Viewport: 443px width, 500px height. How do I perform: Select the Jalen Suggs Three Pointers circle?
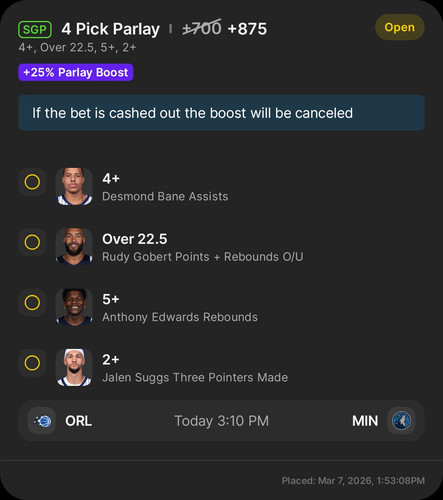pyautogui.click(x=32, y=363)
